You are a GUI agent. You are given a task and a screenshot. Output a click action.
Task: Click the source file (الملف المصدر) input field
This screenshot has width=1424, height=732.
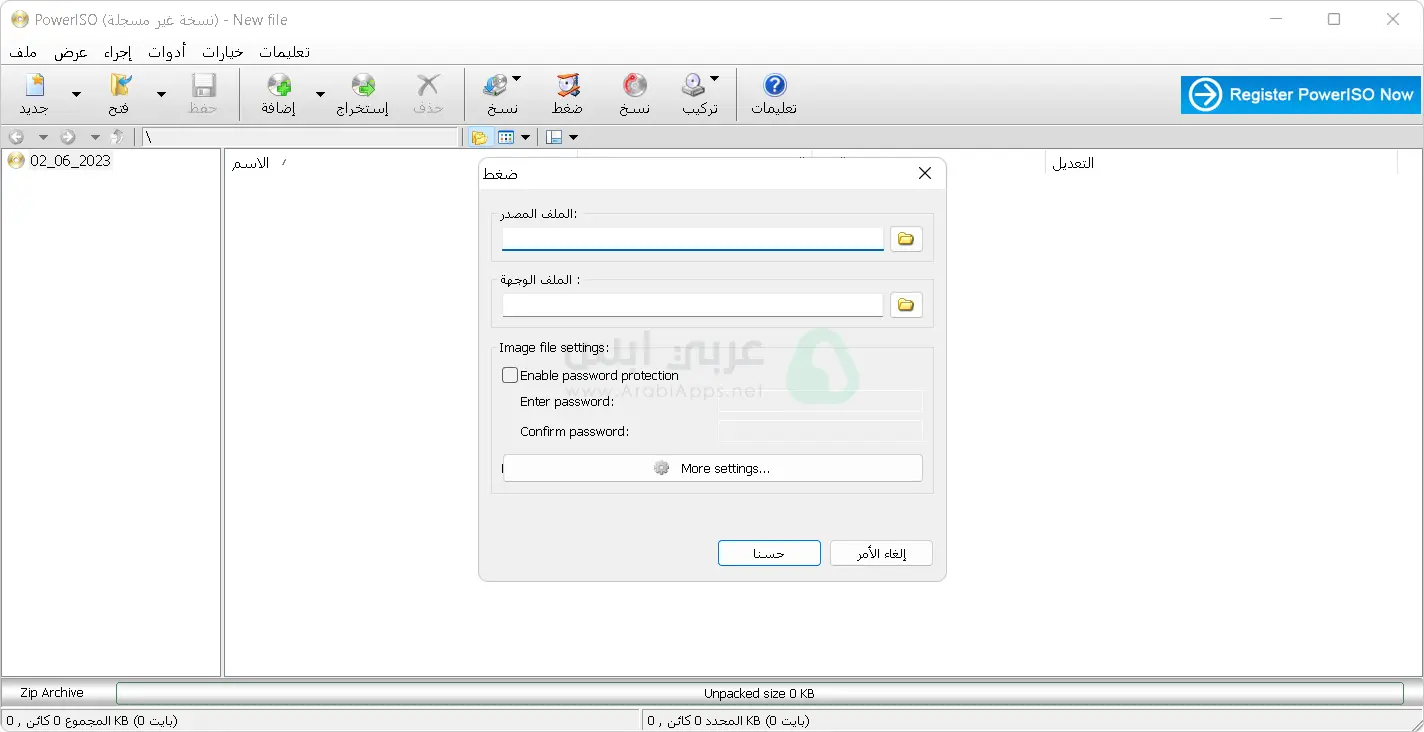(692, 239)
